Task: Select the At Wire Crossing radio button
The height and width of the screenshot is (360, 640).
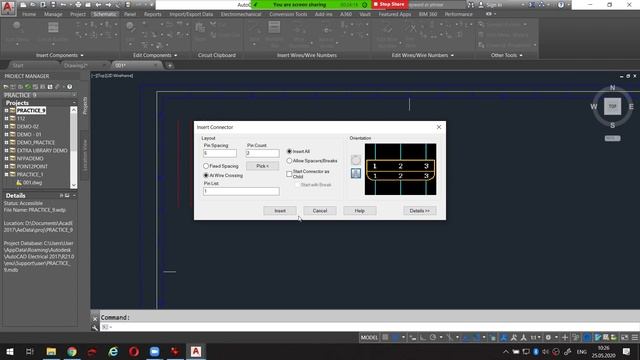Action: tap(206, 175)
